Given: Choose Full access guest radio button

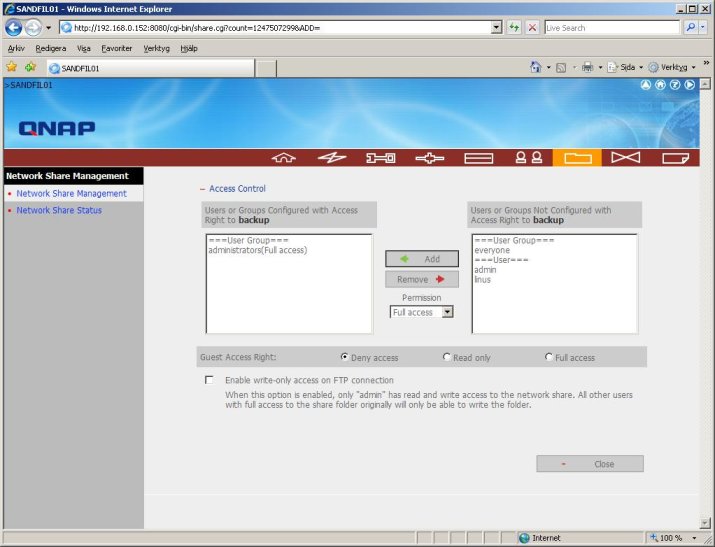Looking at the screenshot, I should (x=549, y=357).
